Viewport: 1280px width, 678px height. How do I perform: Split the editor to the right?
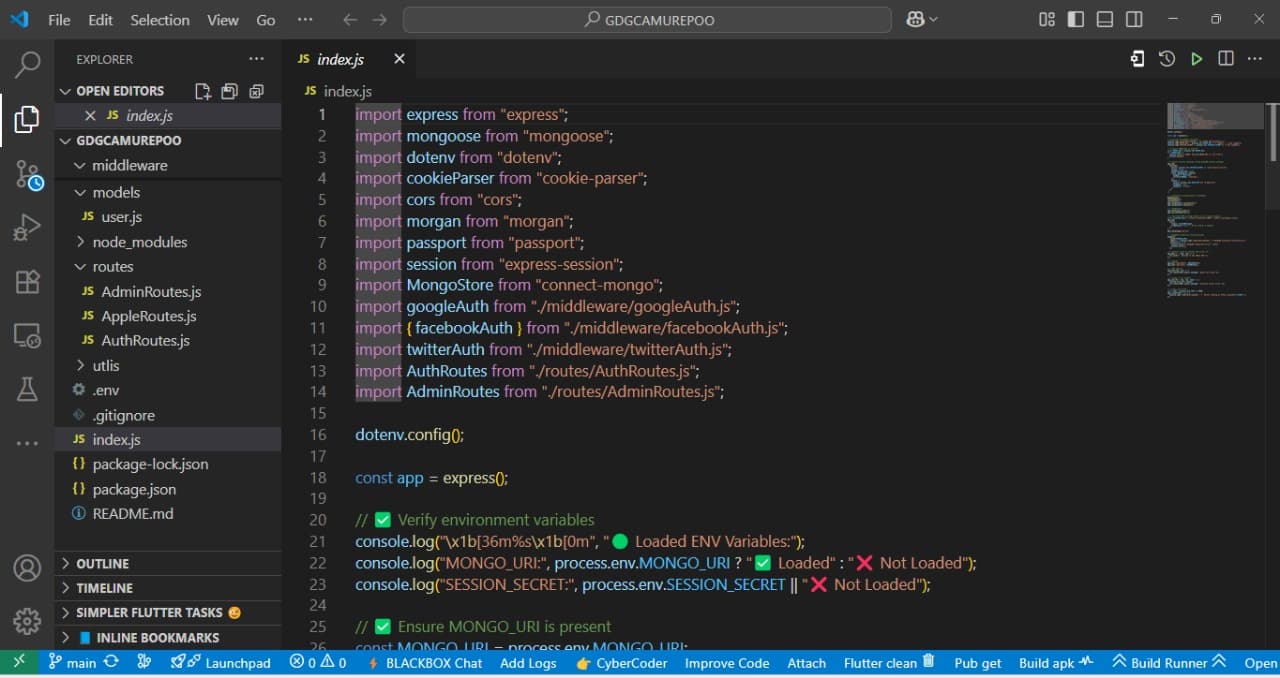click(1225, 59)
